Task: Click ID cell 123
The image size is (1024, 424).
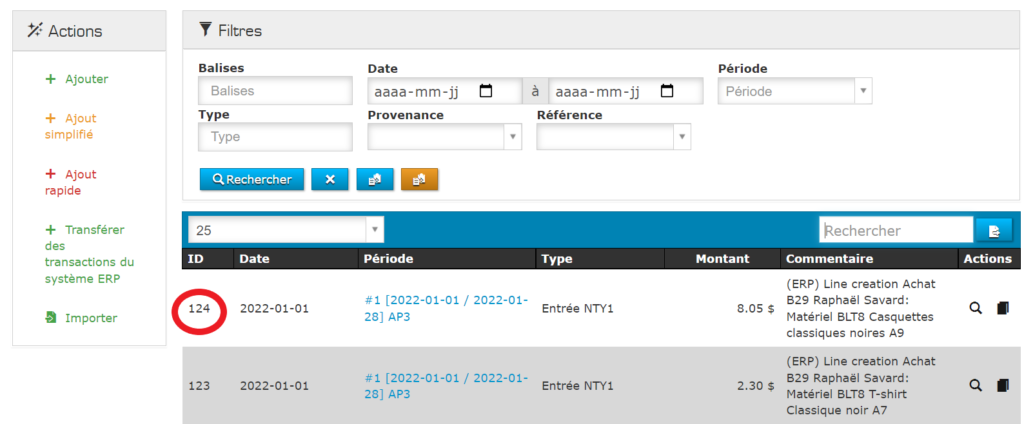Action: 199,385
